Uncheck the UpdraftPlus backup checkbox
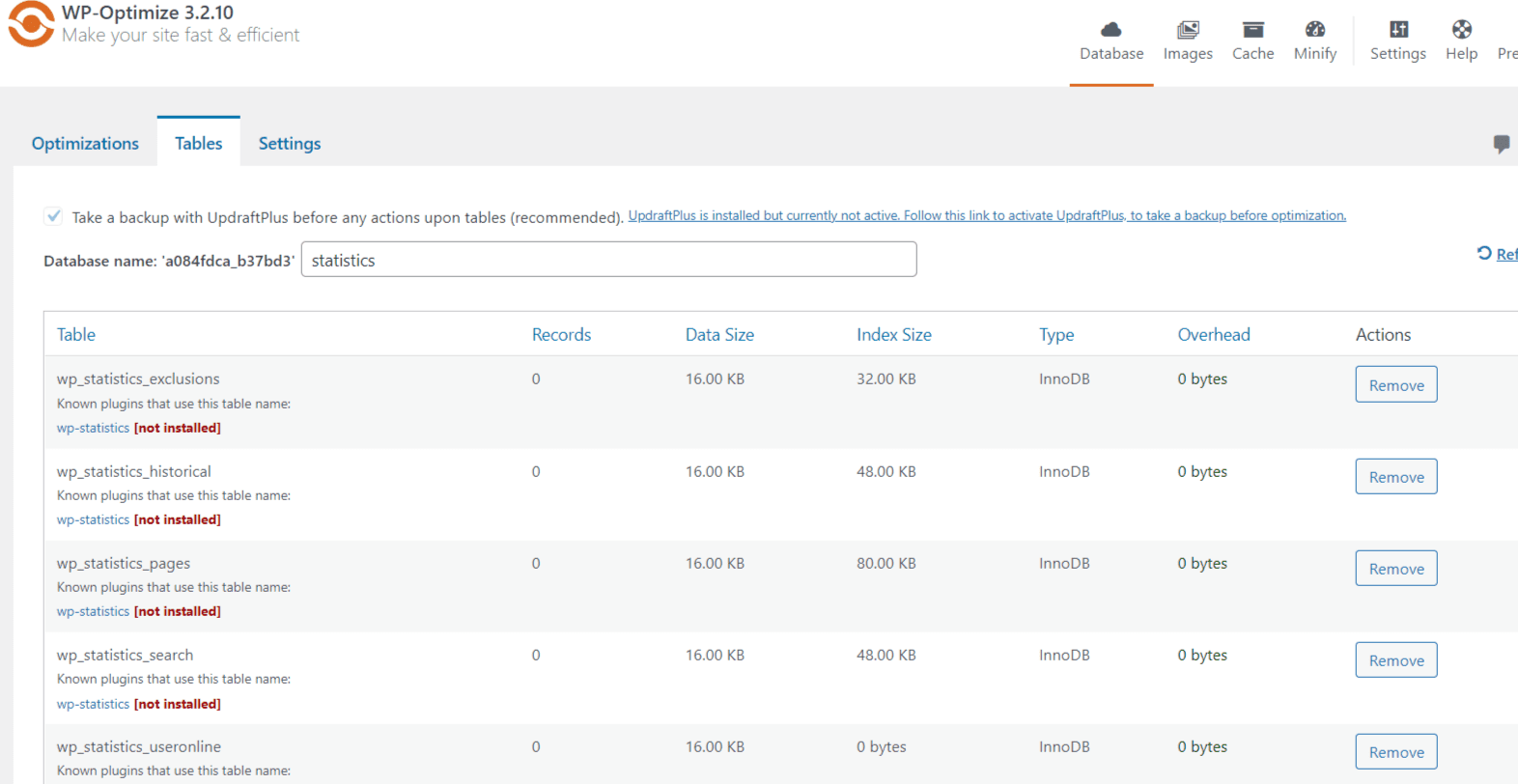 point(53,216)
